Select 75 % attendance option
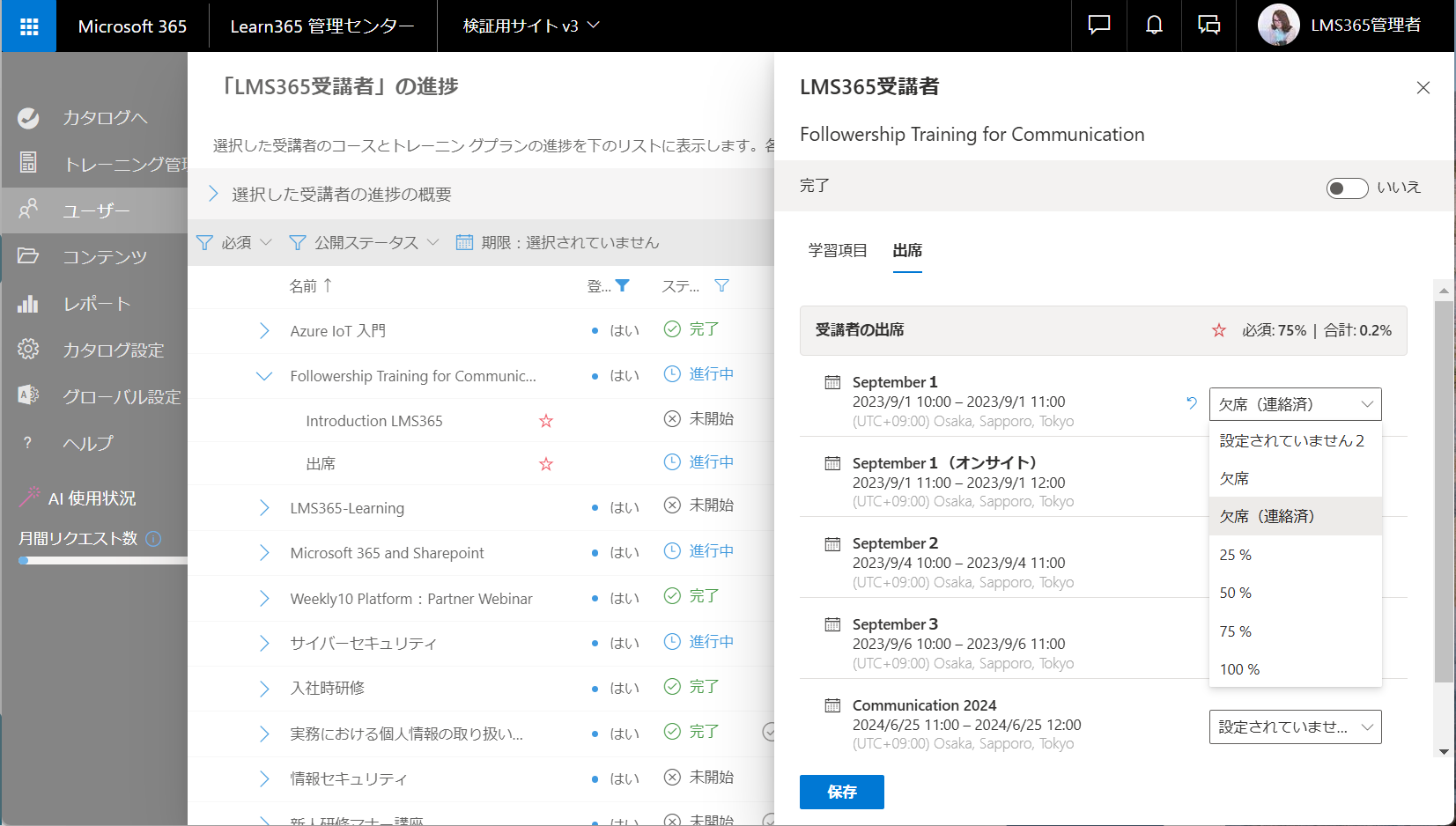Image resolution: width=1456 pixels, height=826 pixels. click(1295, 631)
